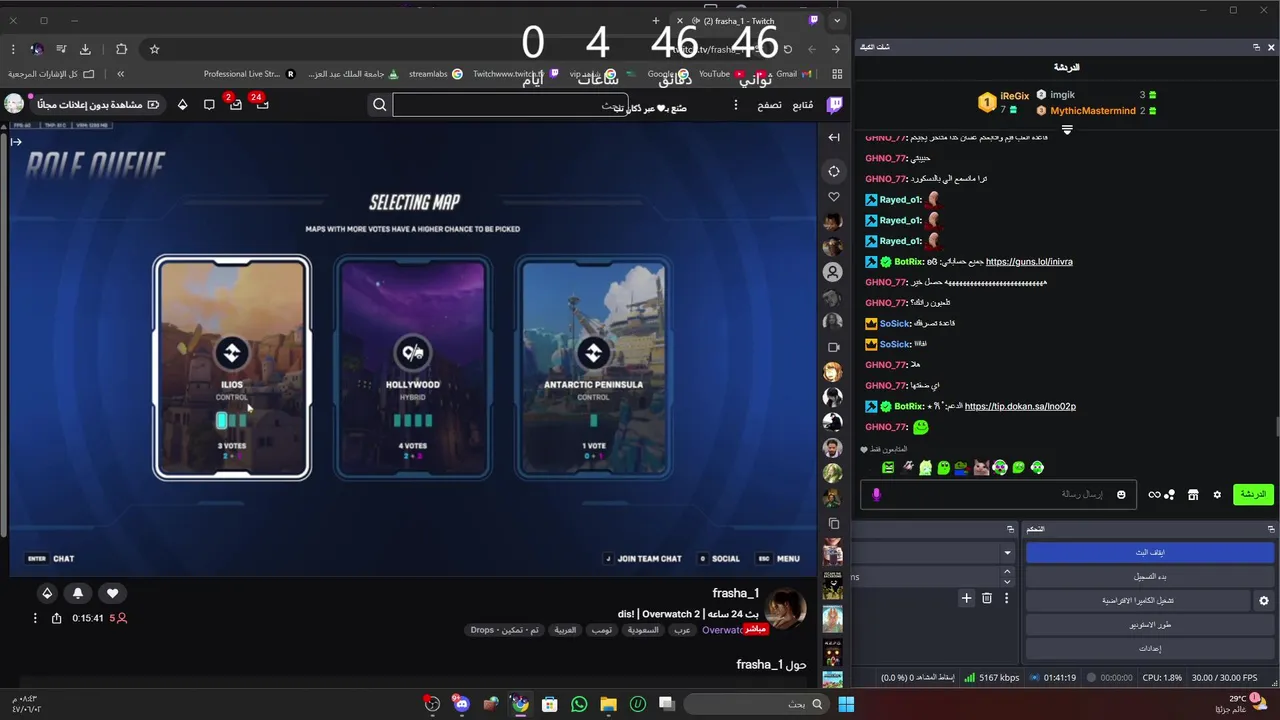Expand theatre arrow at video corner
1280x720 pixels.
[16, 141]
